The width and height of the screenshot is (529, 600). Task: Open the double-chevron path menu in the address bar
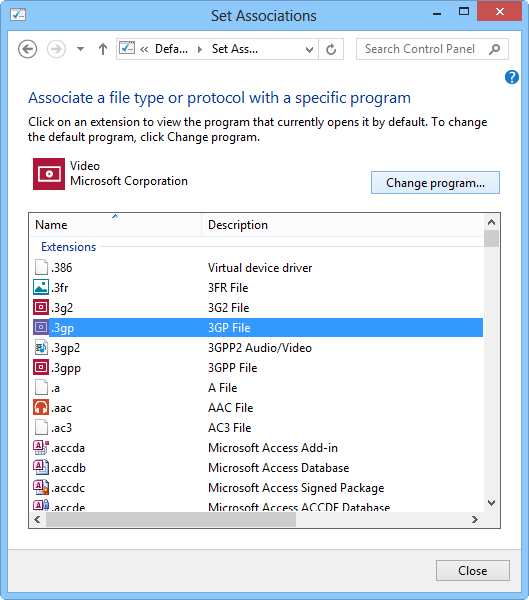point(144,49)
